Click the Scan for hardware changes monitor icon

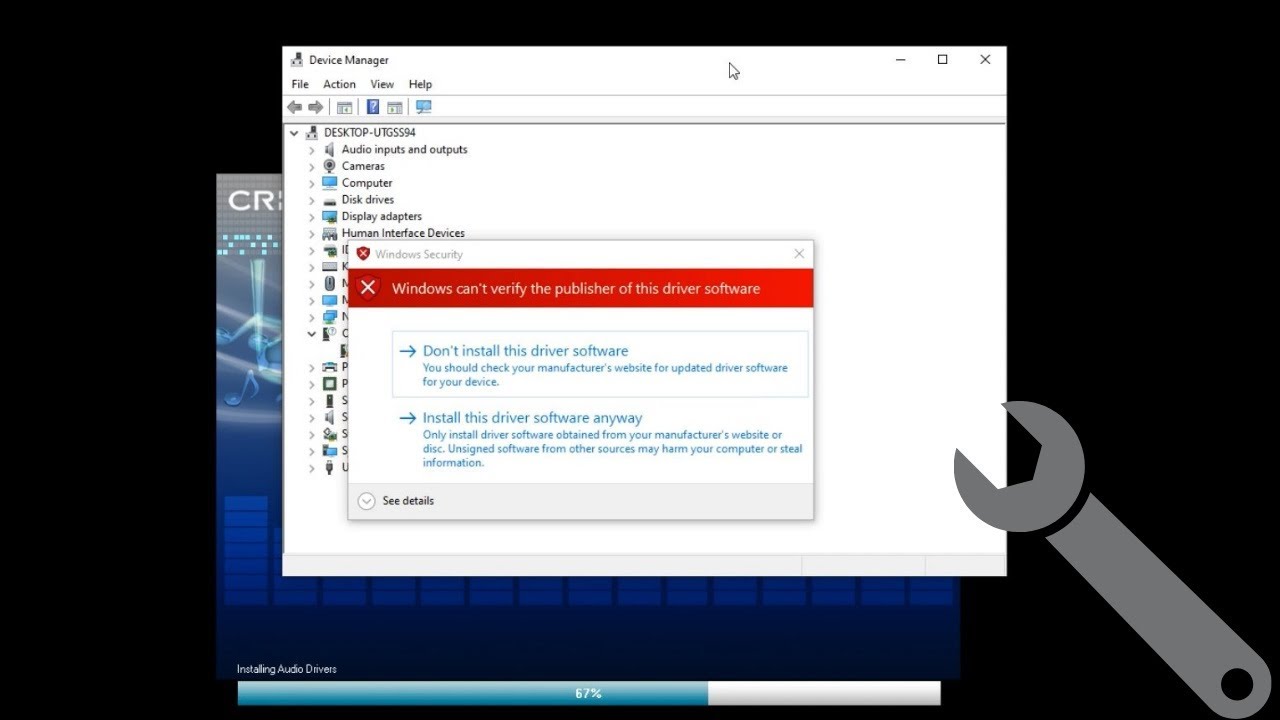pos(423,107)
